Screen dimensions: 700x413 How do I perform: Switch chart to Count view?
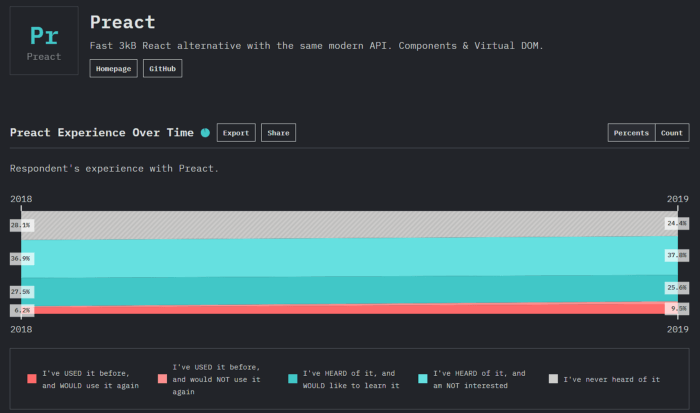(672, 133)
